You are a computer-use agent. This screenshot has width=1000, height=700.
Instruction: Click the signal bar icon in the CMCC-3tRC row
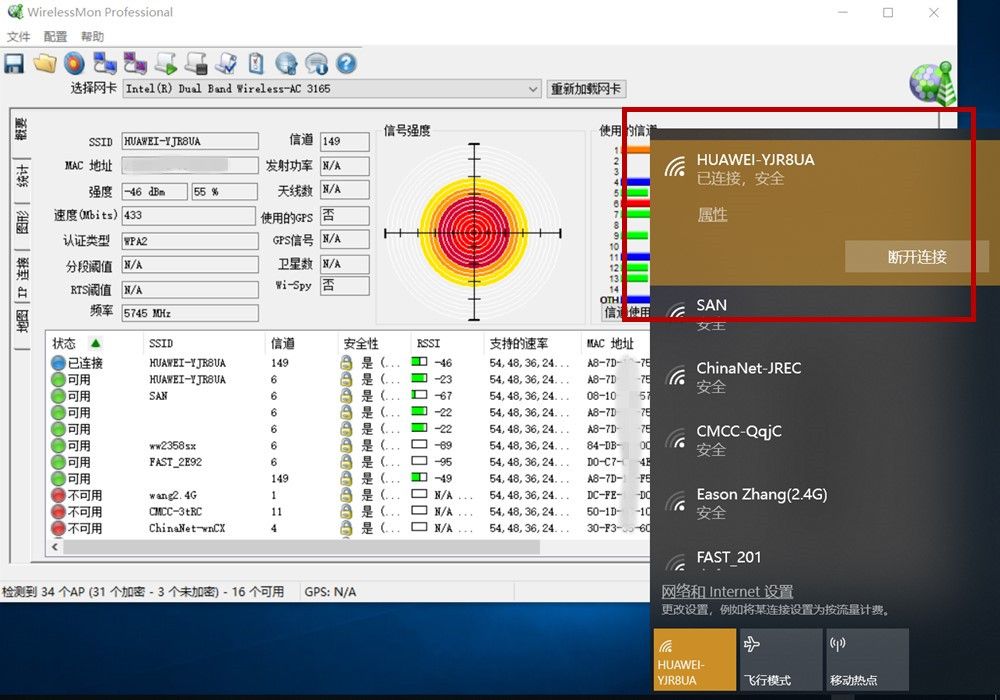pos(419,511)
